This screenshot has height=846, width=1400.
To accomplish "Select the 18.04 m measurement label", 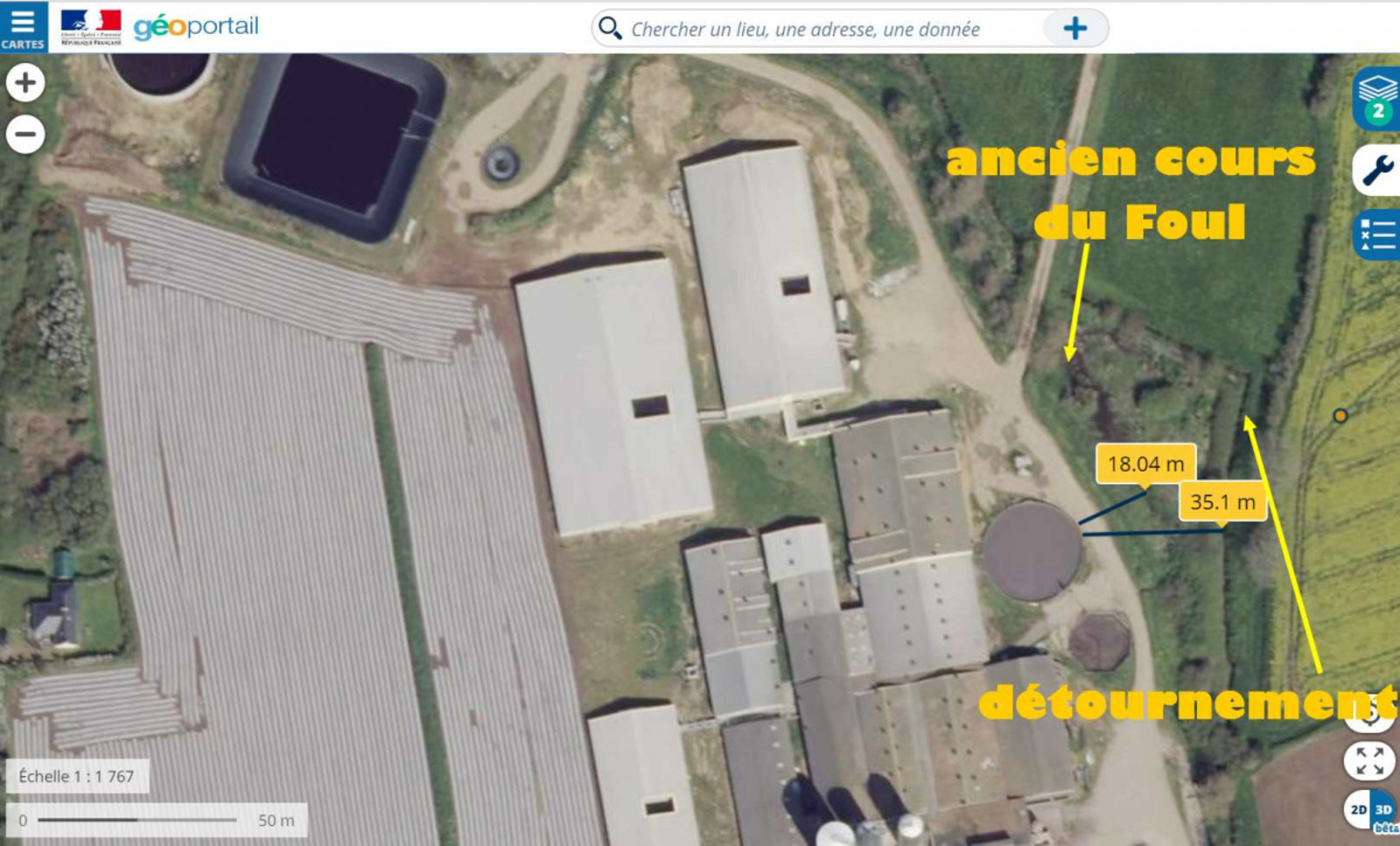I will (1146, 464).
